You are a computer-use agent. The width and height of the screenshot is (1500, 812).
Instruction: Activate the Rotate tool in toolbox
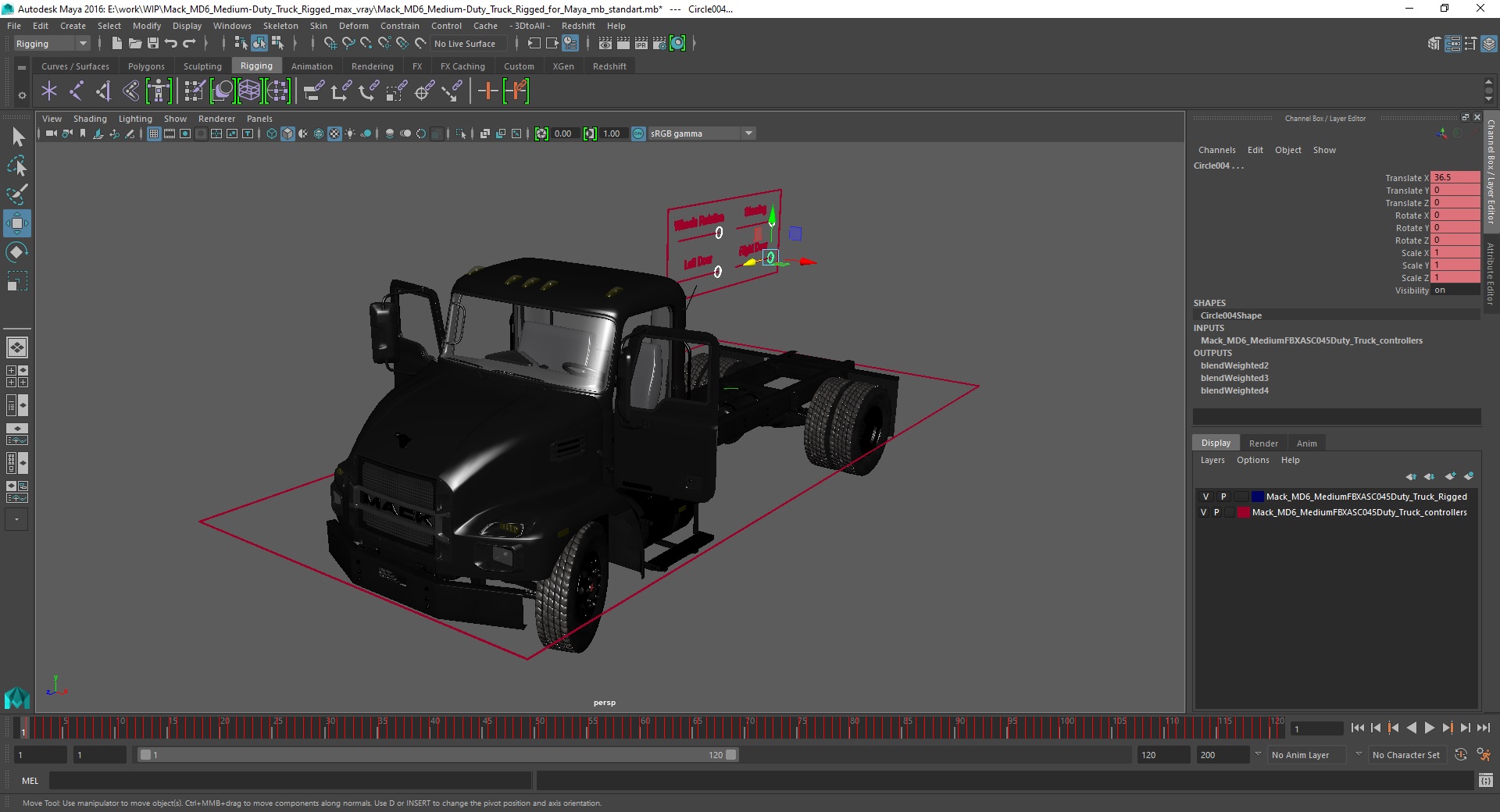17,251
